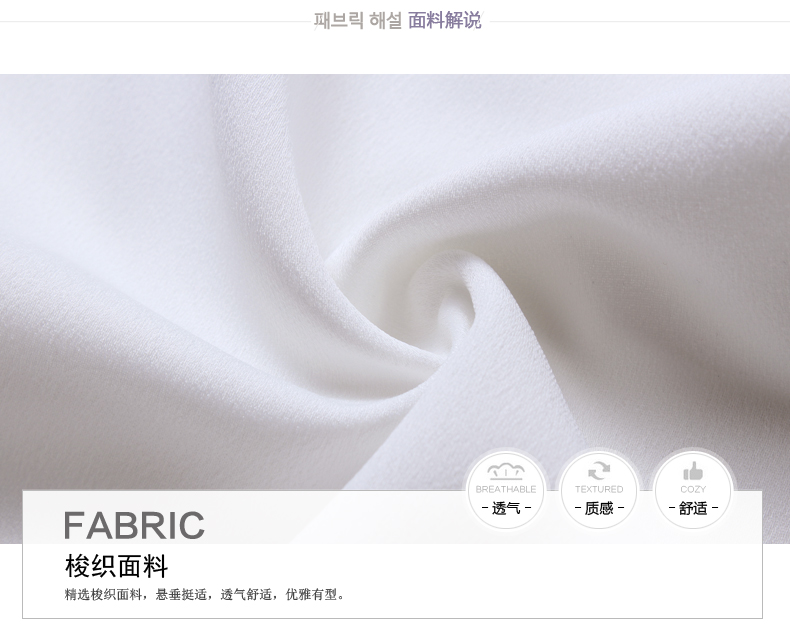Select the 质感 textured circle badge
790x634 pixels.
click(x=599, y=490)
